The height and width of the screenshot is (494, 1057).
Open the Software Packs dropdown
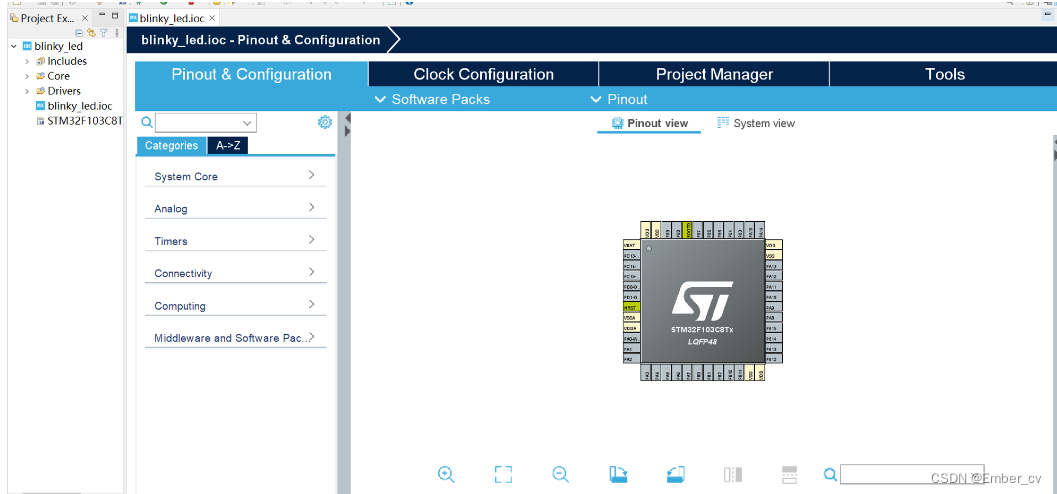432,99
